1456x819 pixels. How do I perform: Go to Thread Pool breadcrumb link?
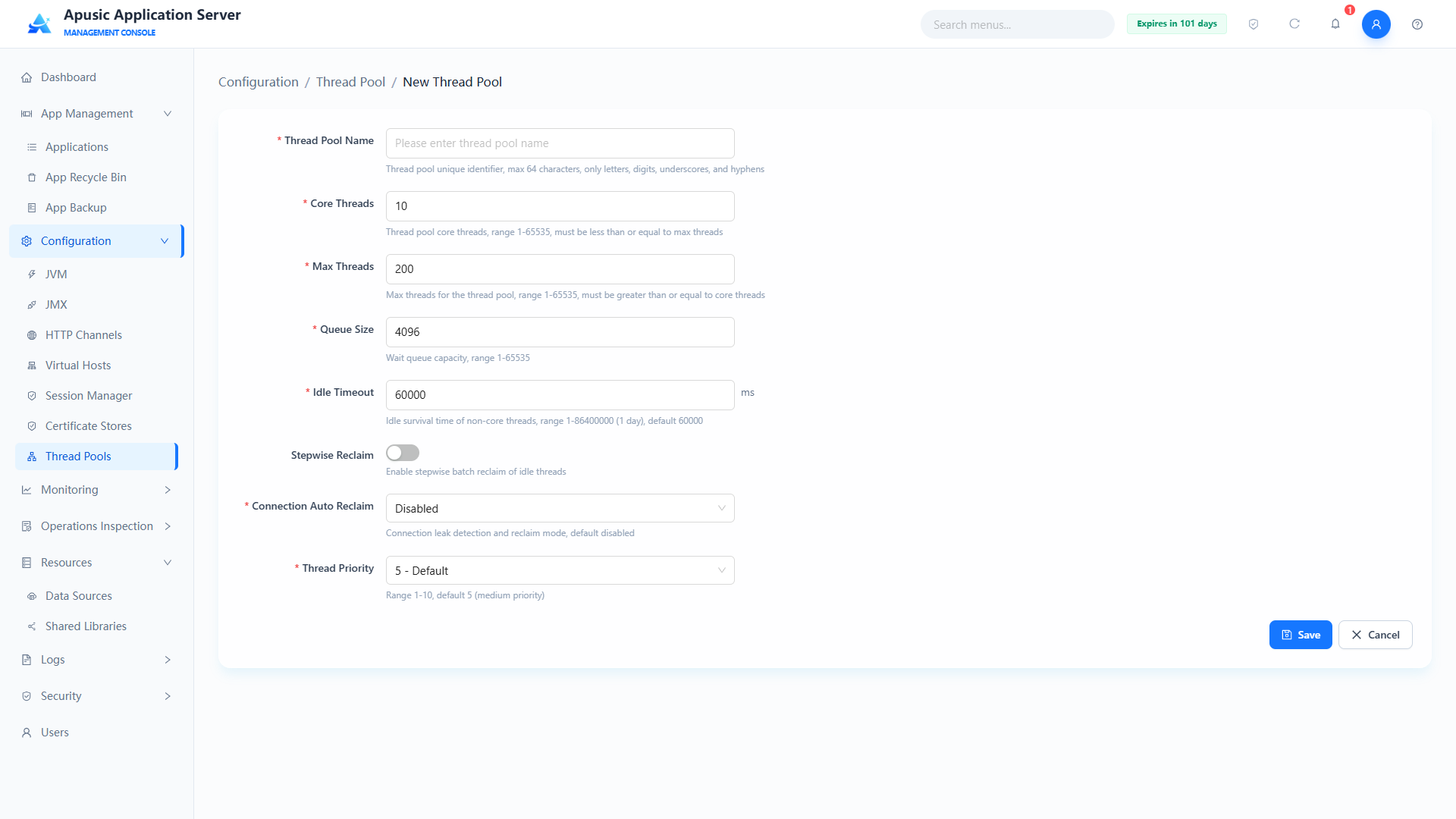click(350, 82)
